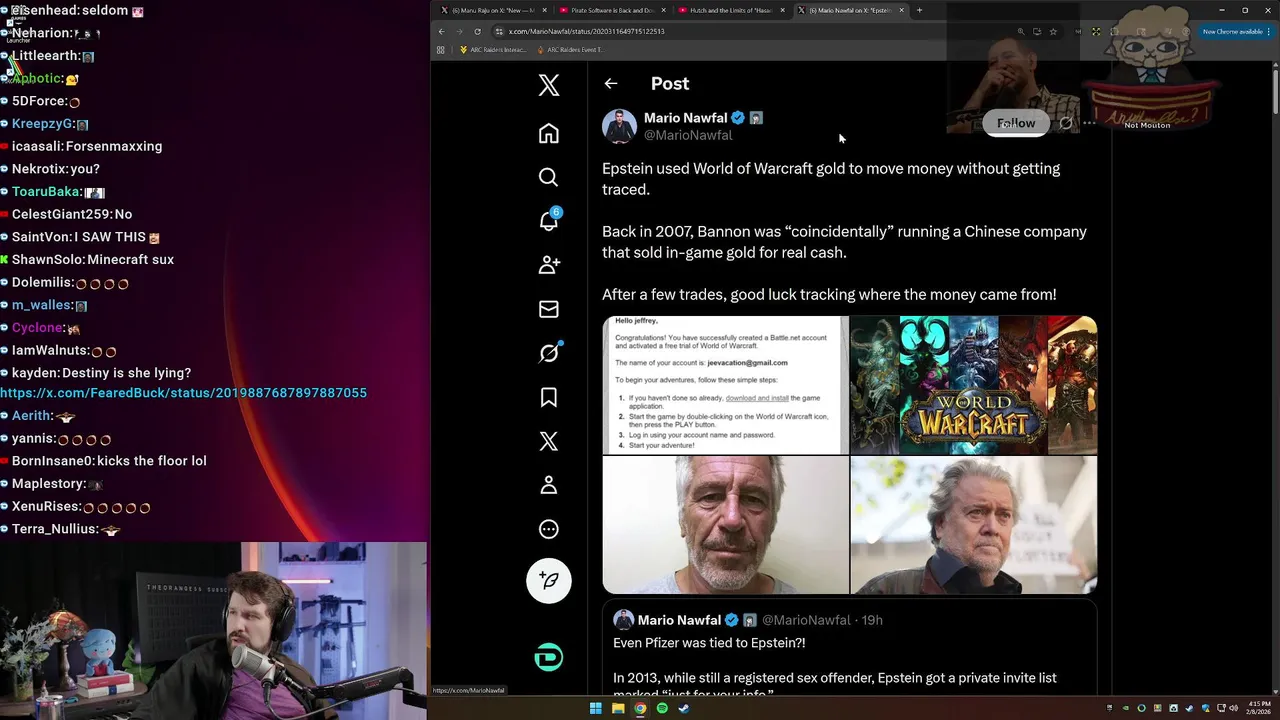
Task: Click chat username ShawnSolo
Action: pos(47,259)
